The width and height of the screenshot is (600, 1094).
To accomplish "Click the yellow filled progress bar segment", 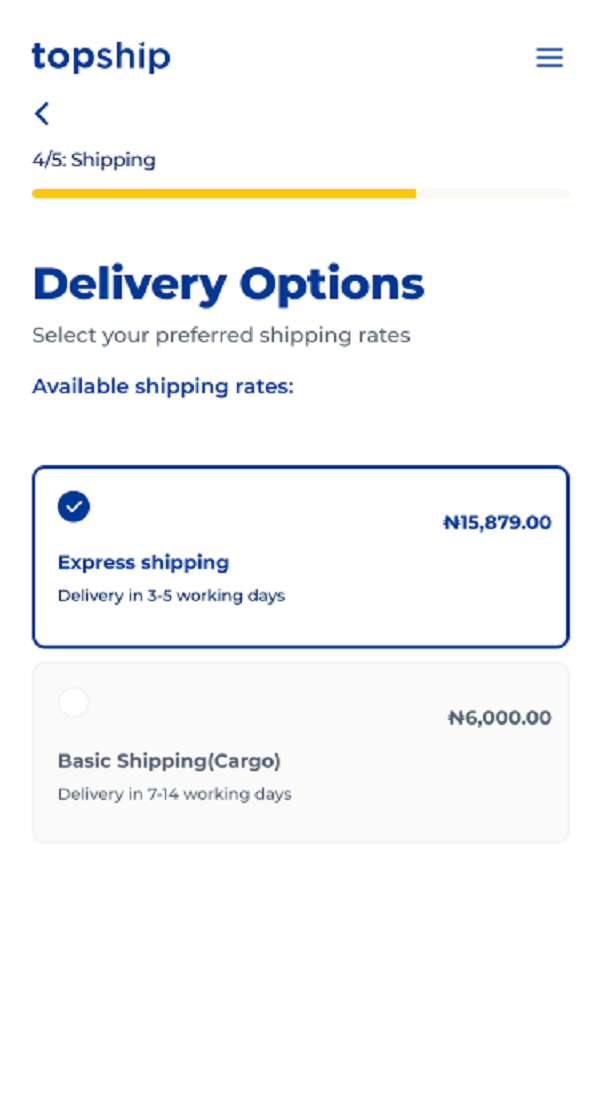I will pos(223,193).
